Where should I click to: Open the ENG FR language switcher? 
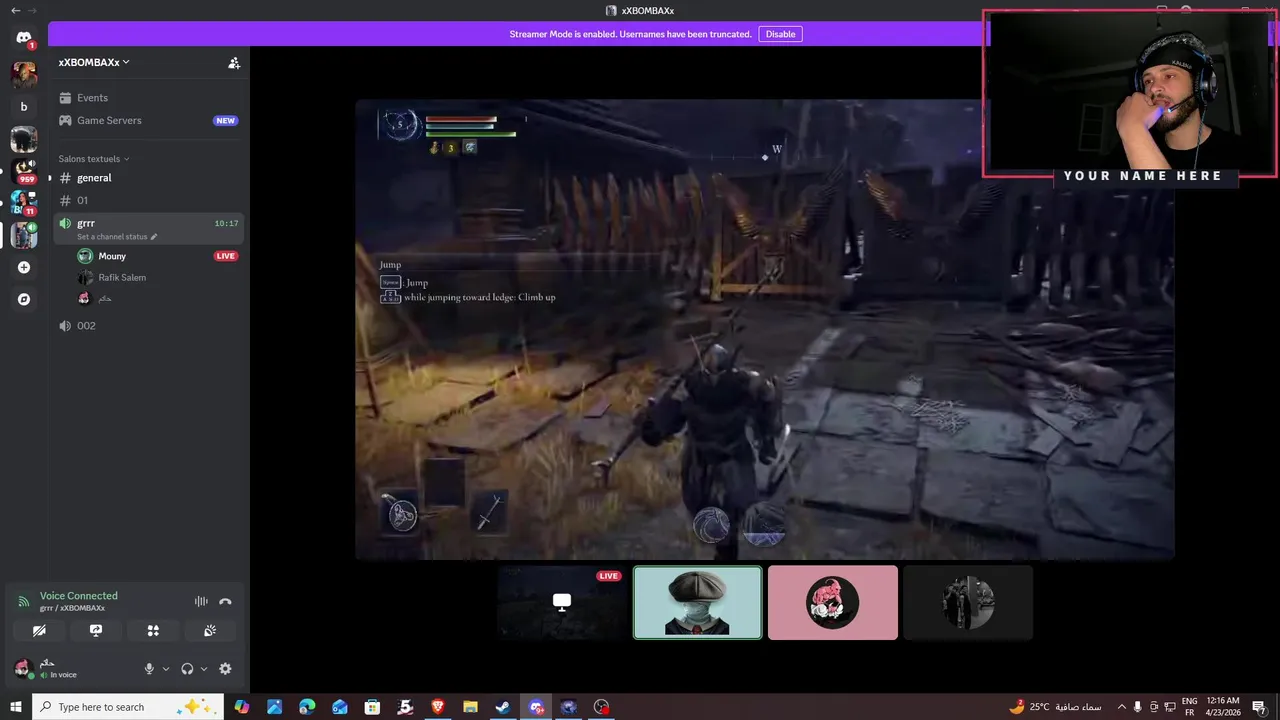[x=1190, y=707]
